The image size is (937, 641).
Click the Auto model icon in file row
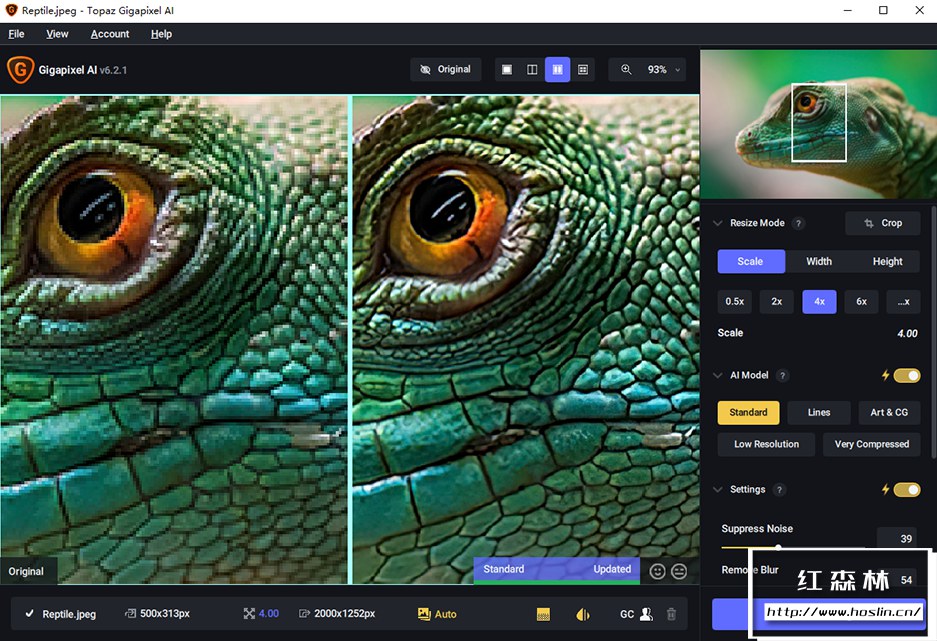[424, 614]
